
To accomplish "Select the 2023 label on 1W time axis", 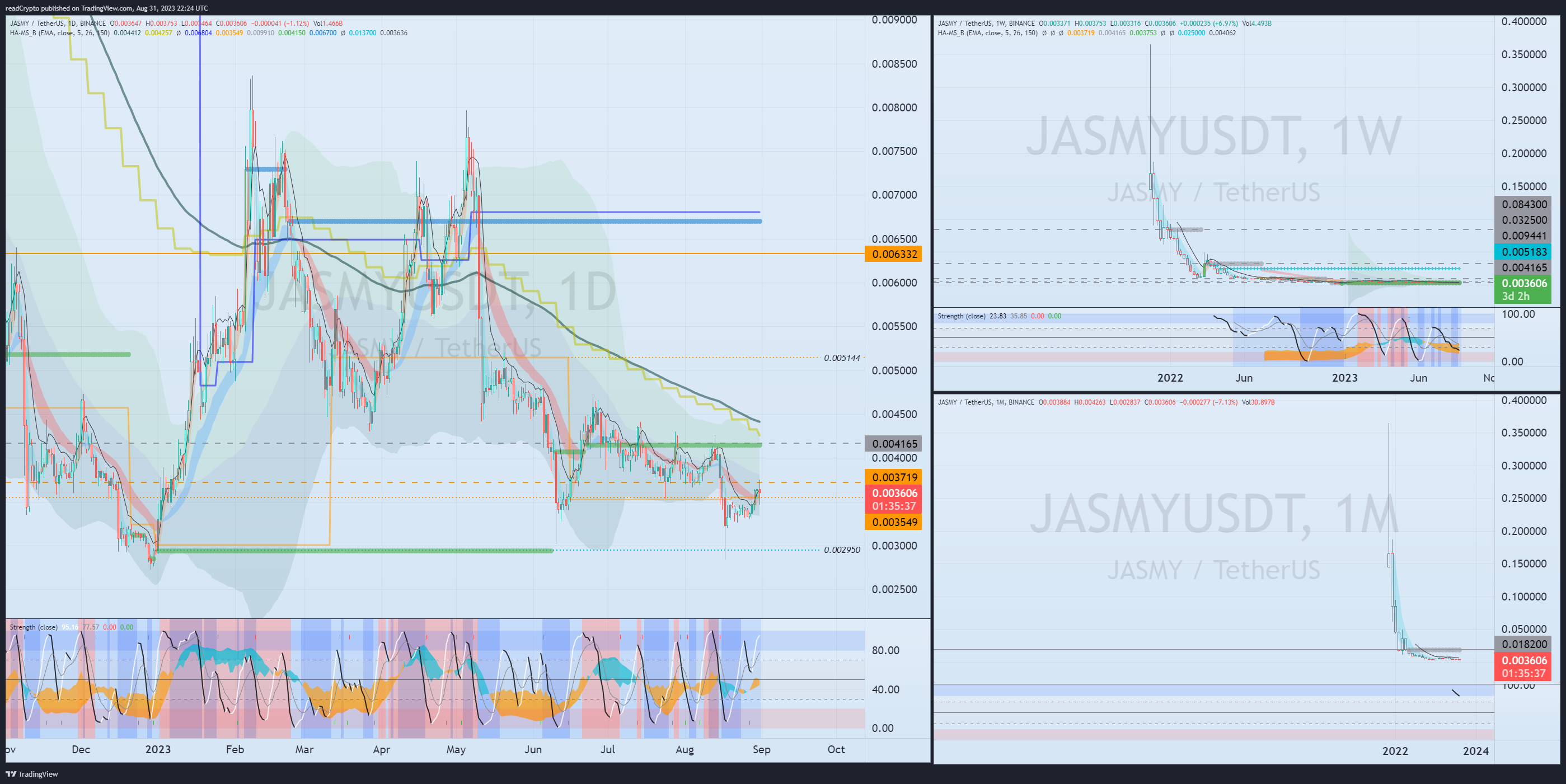I will (x=1344, y=377).
